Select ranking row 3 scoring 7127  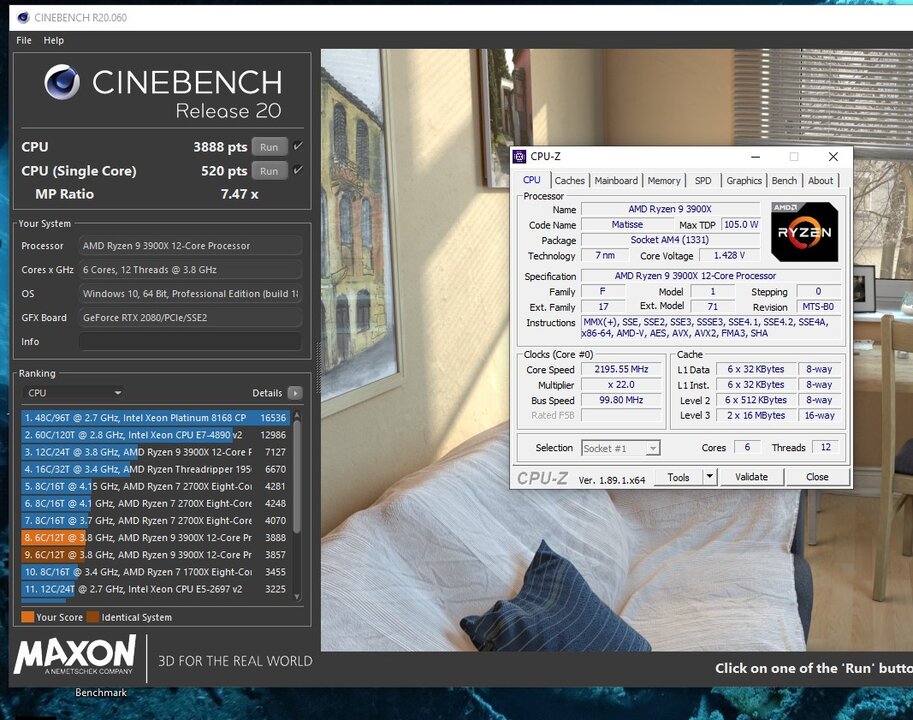(155, 452)
